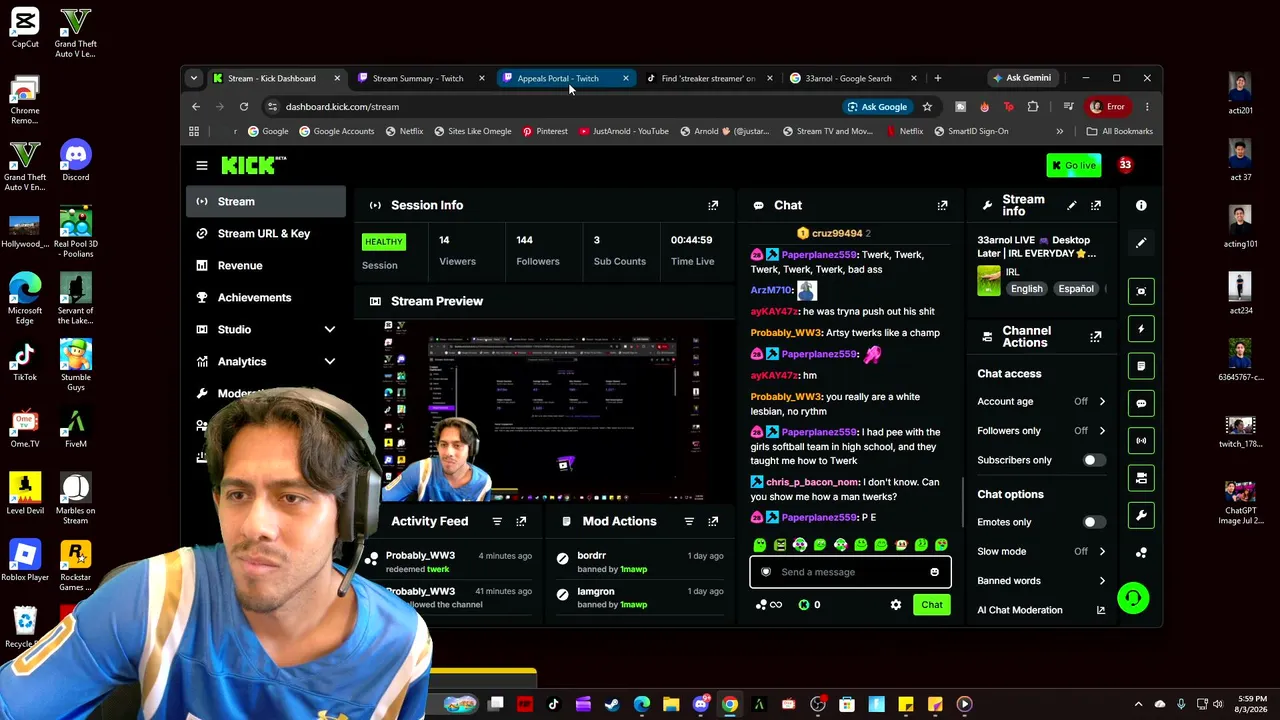Toggle Subscribers only chat

coord(1094,460)
